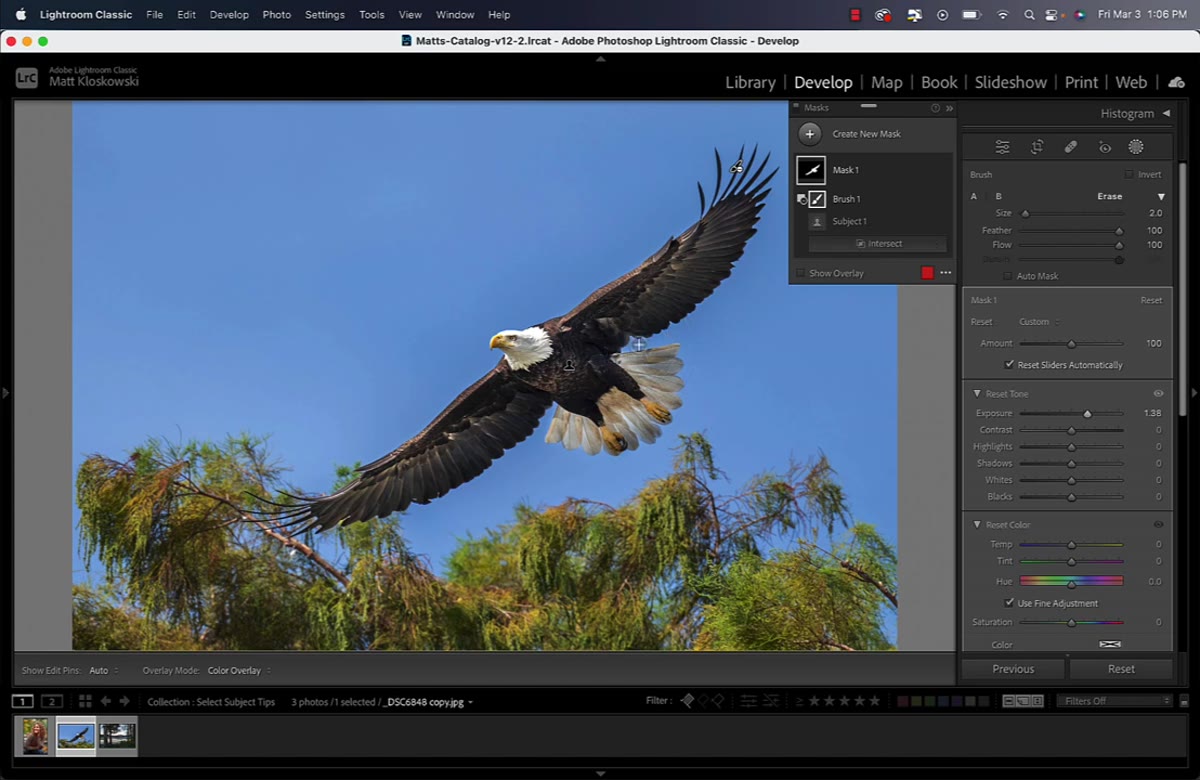Image resolution: width=1200 pixels, height=780 pixels.
Task: Click Reset beside Mask 1 header
Action: [1151, 300]
